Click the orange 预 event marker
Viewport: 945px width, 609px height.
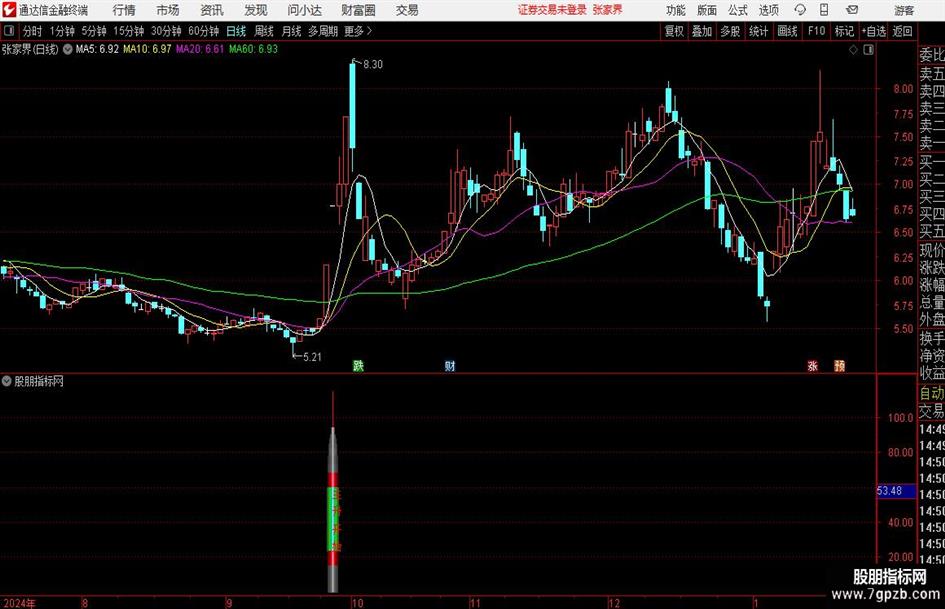[840, 365]
